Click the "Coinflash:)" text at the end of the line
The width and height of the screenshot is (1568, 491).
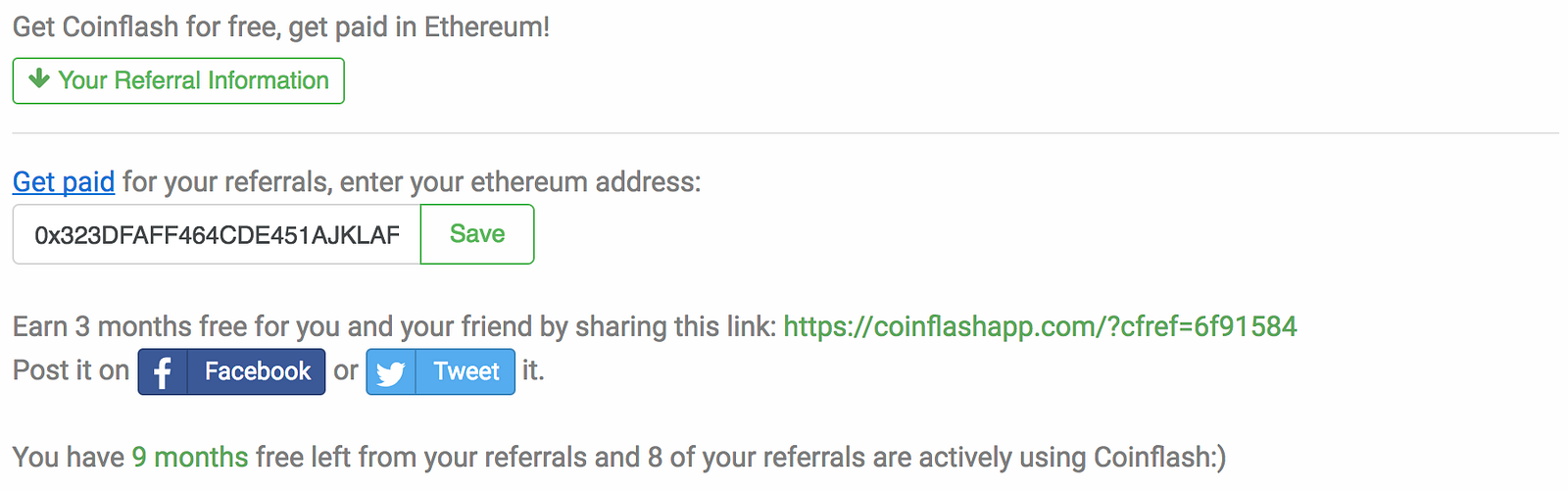tap(1159, 457)
